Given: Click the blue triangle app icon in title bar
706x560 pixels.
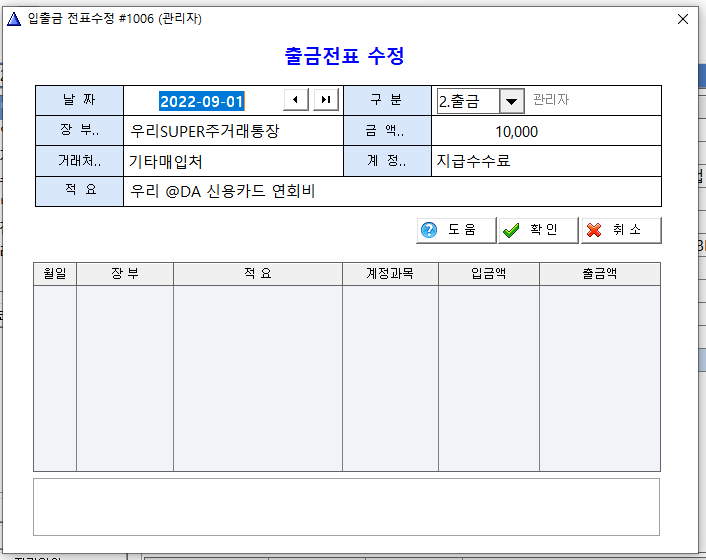Looking at the screenshot, I should pos(14,19).
